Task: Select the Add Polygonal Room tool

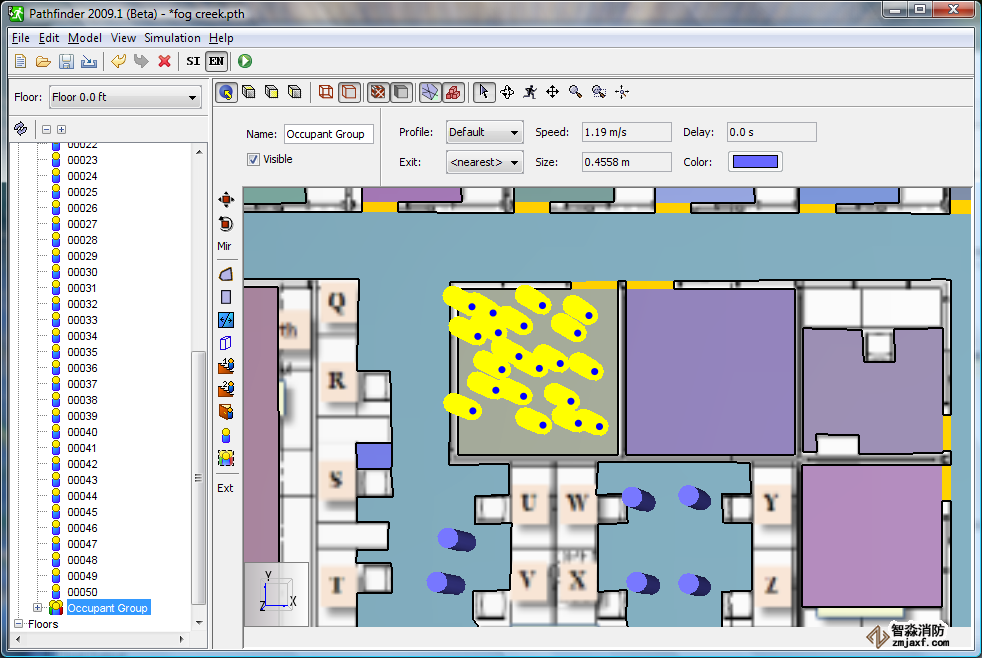Action: 225,273
